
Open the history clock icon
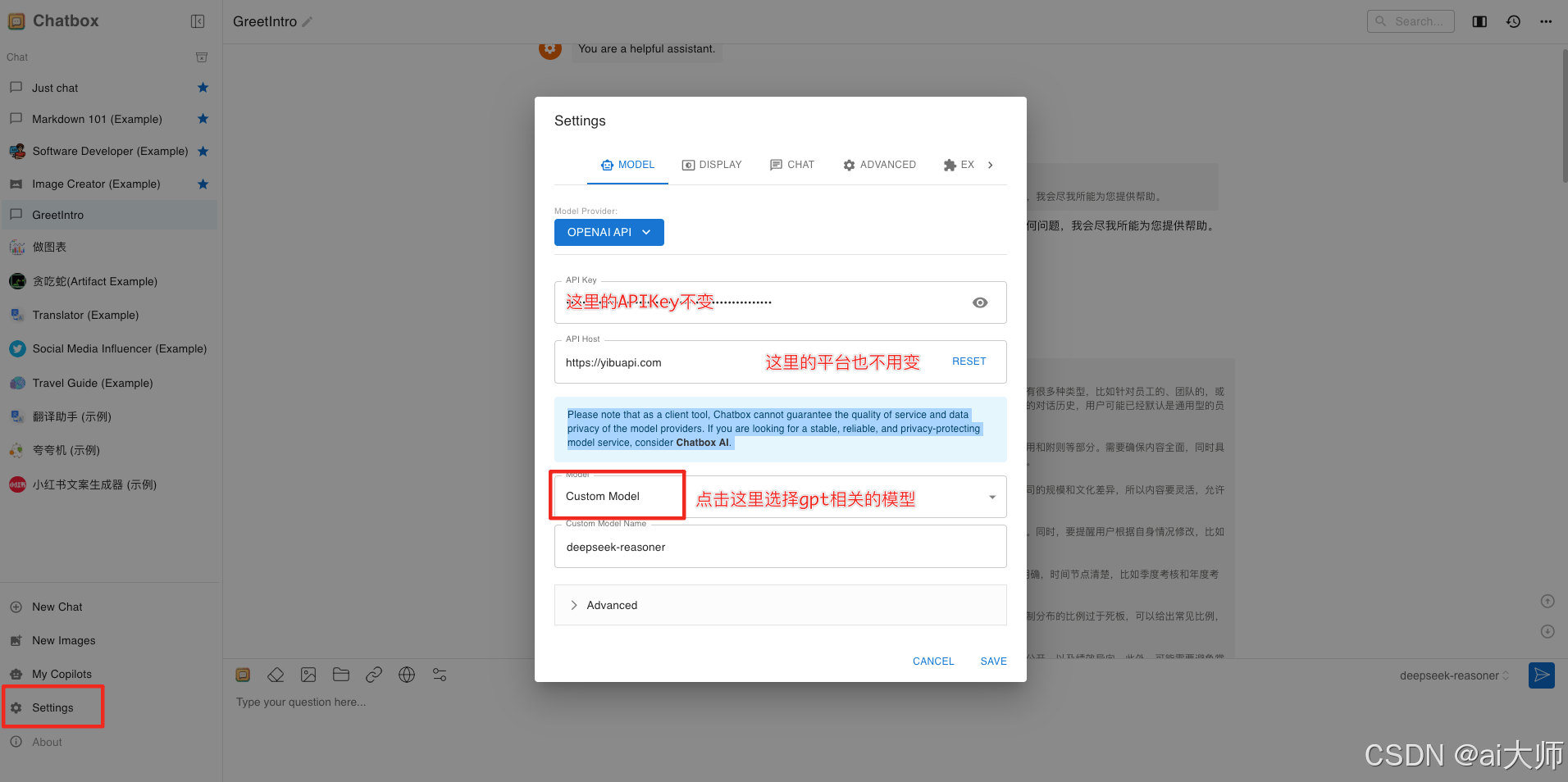coord(1513,21)
